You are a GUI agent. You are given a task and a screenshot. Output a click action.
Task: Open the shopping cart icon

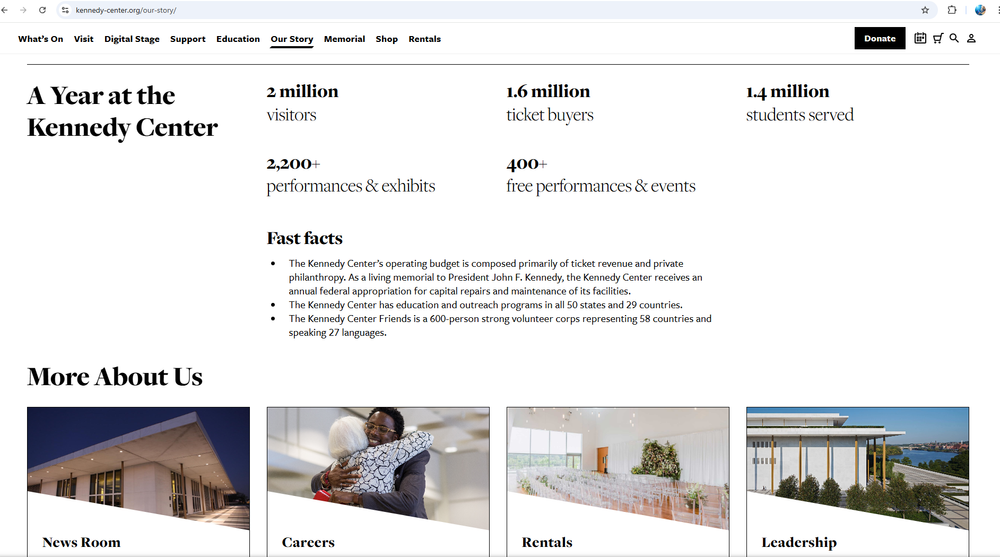tap(937, 39)
